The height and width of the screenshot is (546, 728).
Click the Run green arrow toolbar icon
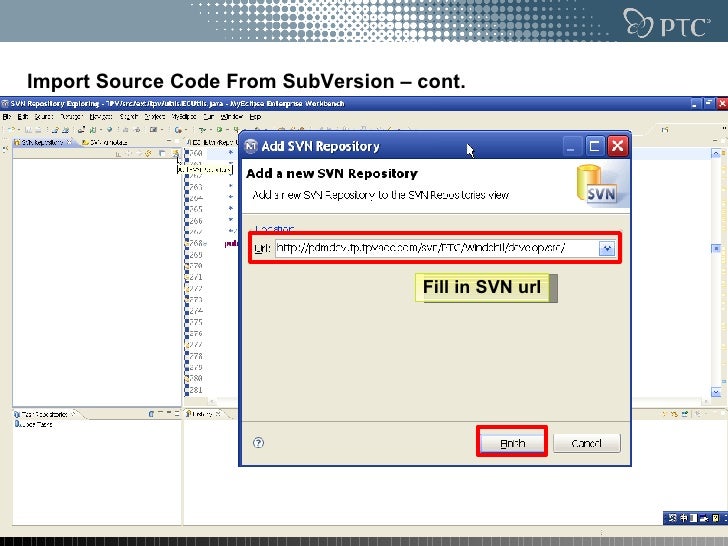point(219,130)
